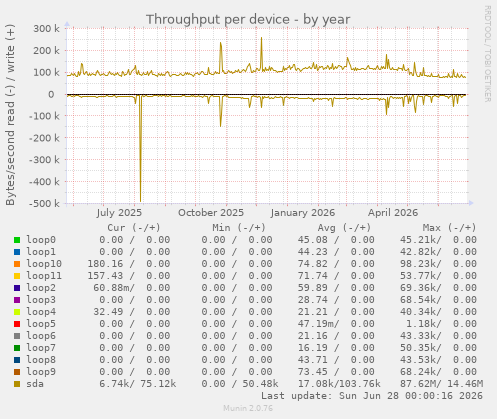This screenshot has height=419, width=497.
Task: Click the 'Avg (-/+)' column header
Action: tap(344, 228)
